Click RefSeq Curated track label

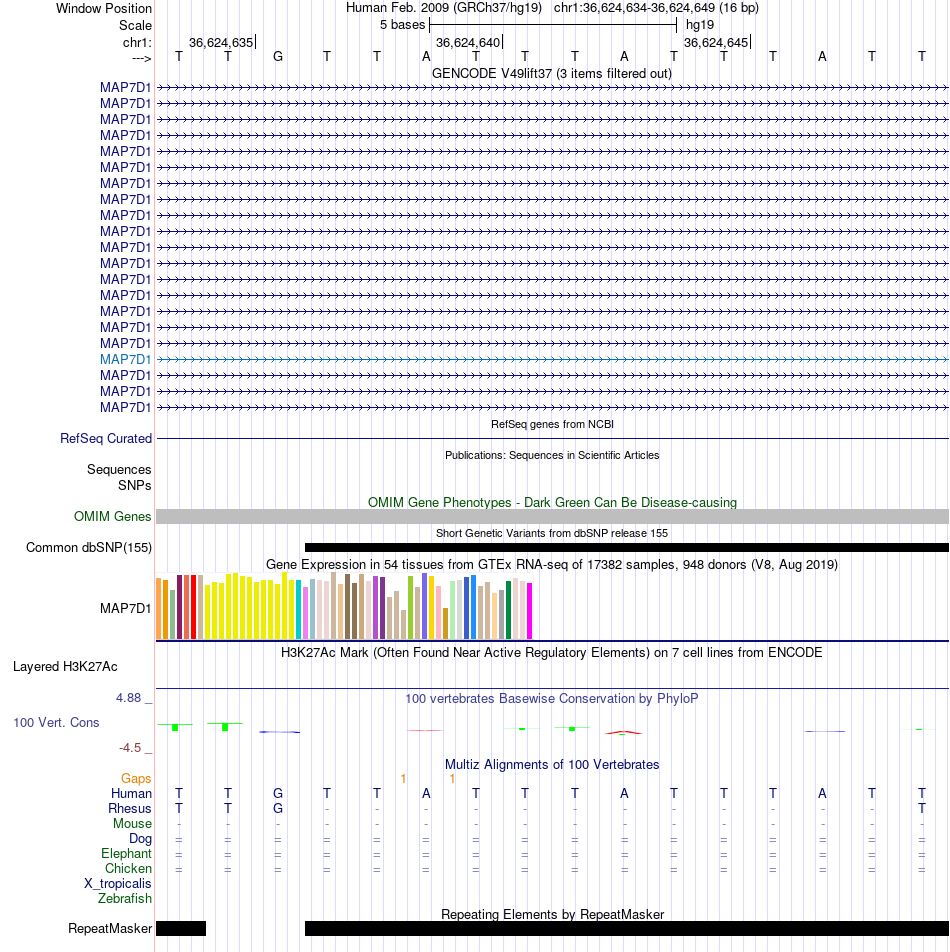pyautogui.click(x=106, y=438)
